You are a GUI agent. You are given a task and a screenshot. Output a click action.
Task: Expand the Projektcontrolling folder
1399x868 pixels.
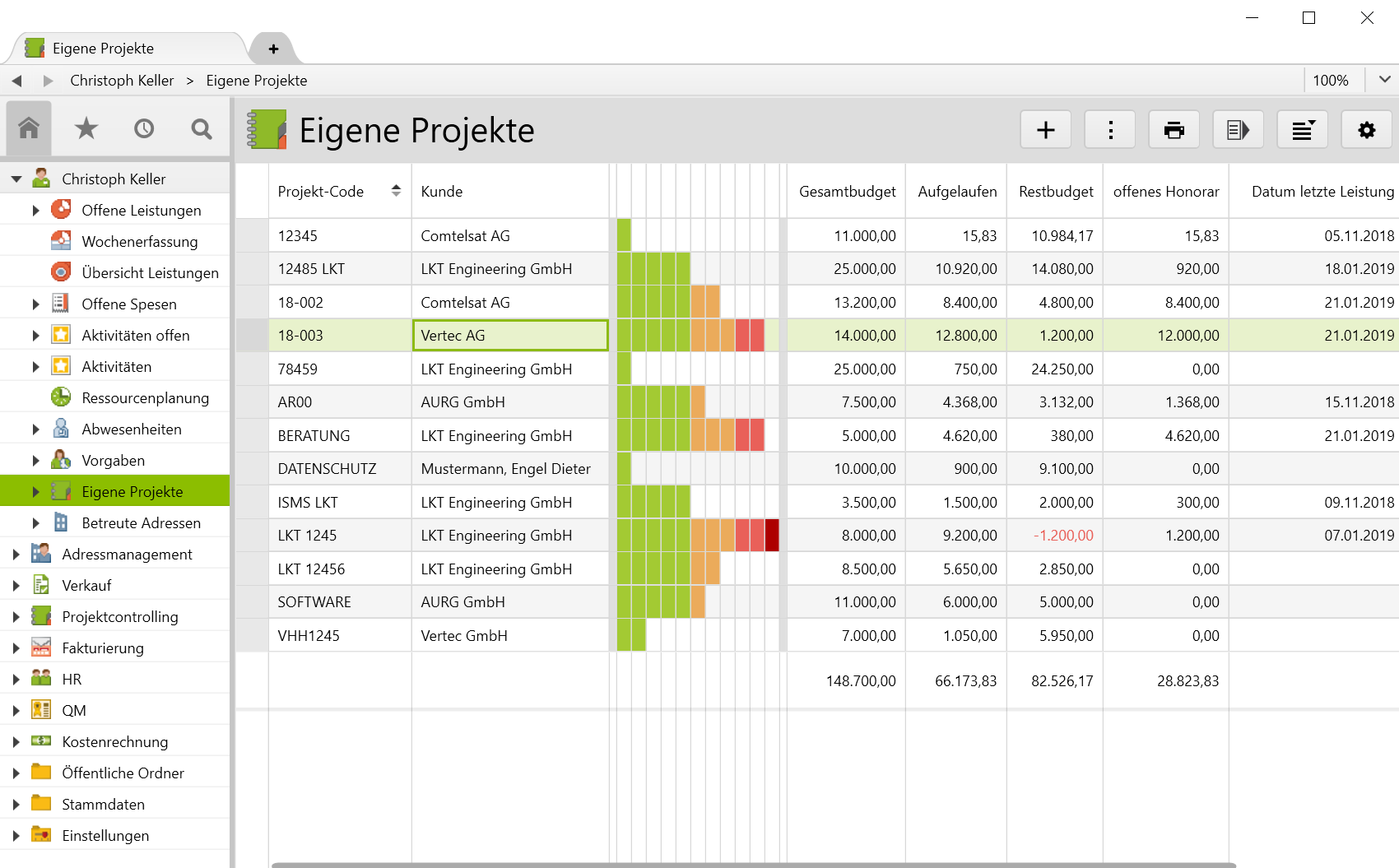pos(16,617)
